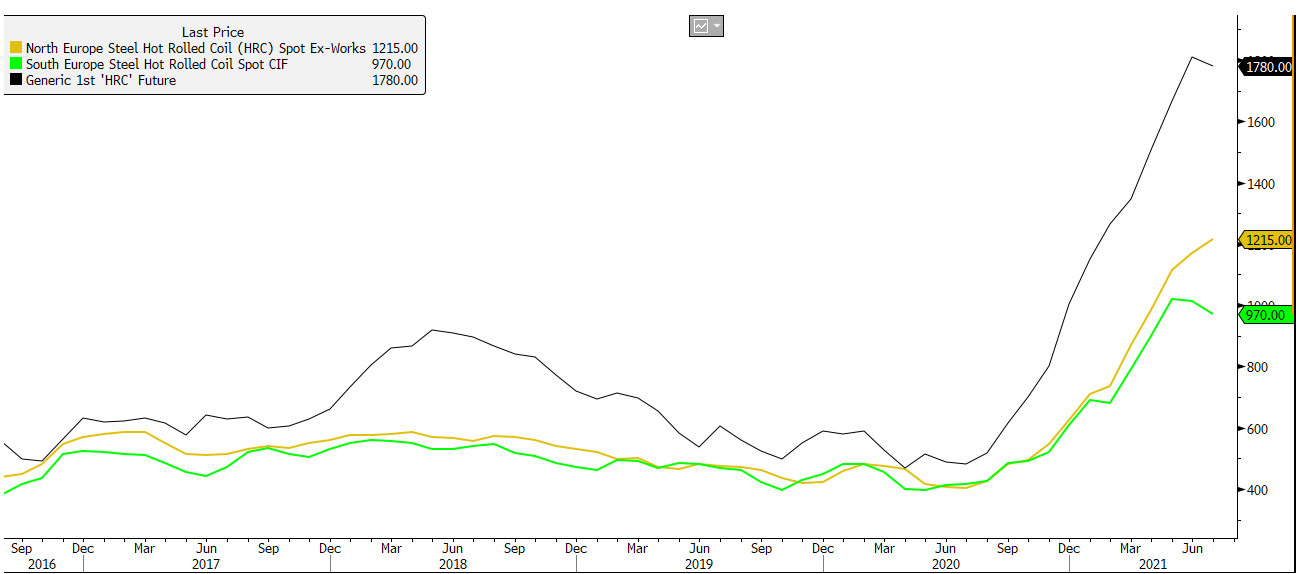Click the 2016 year label on axis
This screenshot has width=1302, height=574.
[x=42, y=565]
